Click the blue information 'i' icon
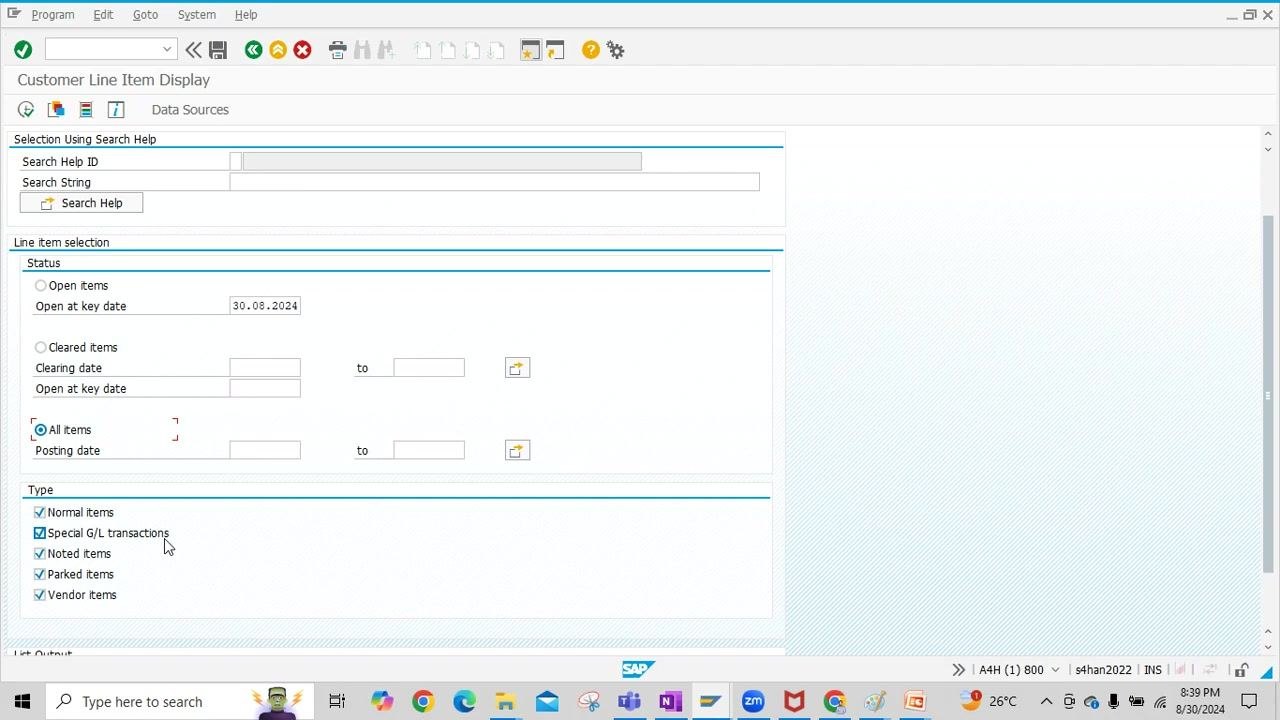The height and width of the screenshot is (720, 1280). 116,110
